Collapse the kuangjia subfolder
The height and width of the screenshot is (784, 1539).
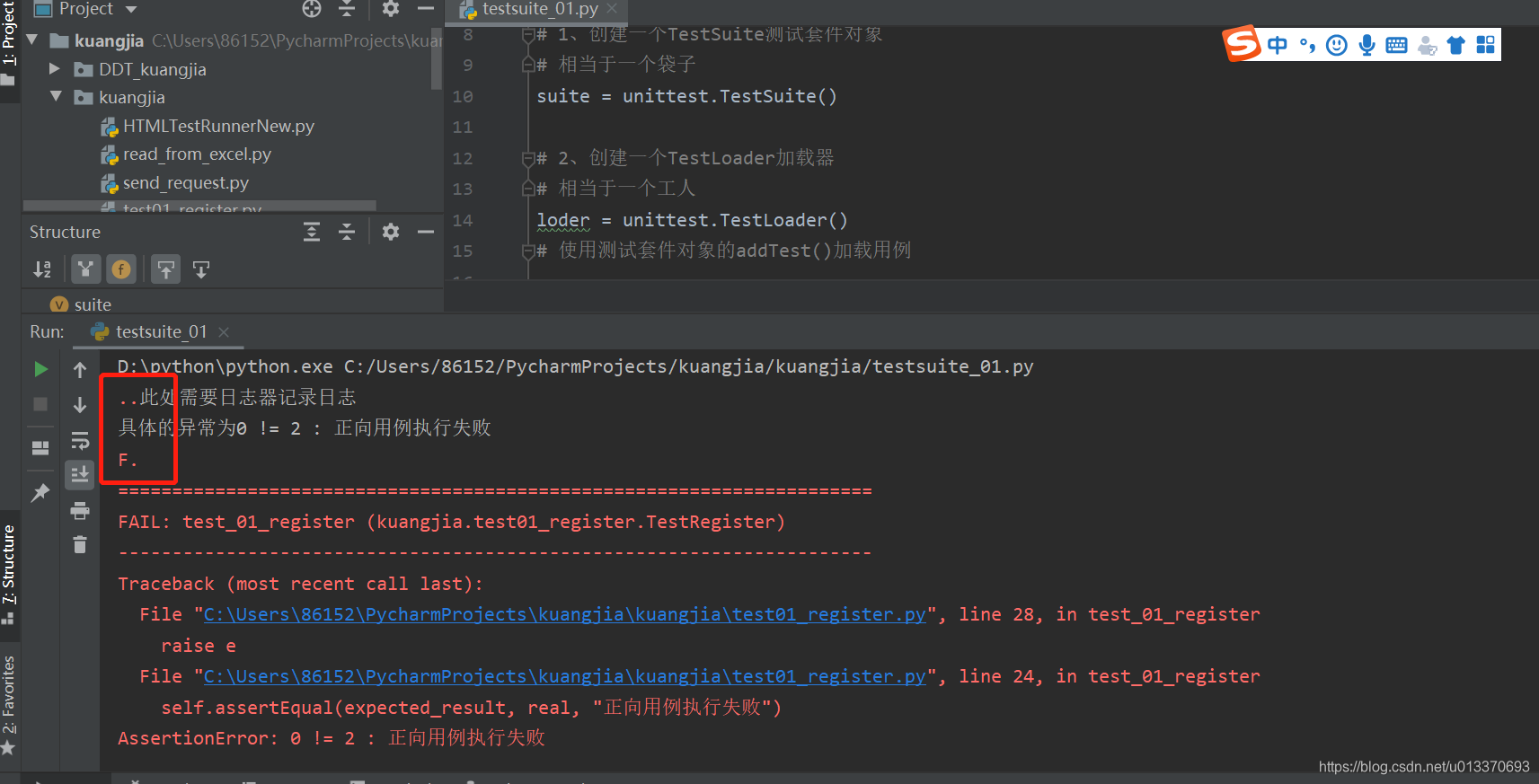(x=56, y=97)
